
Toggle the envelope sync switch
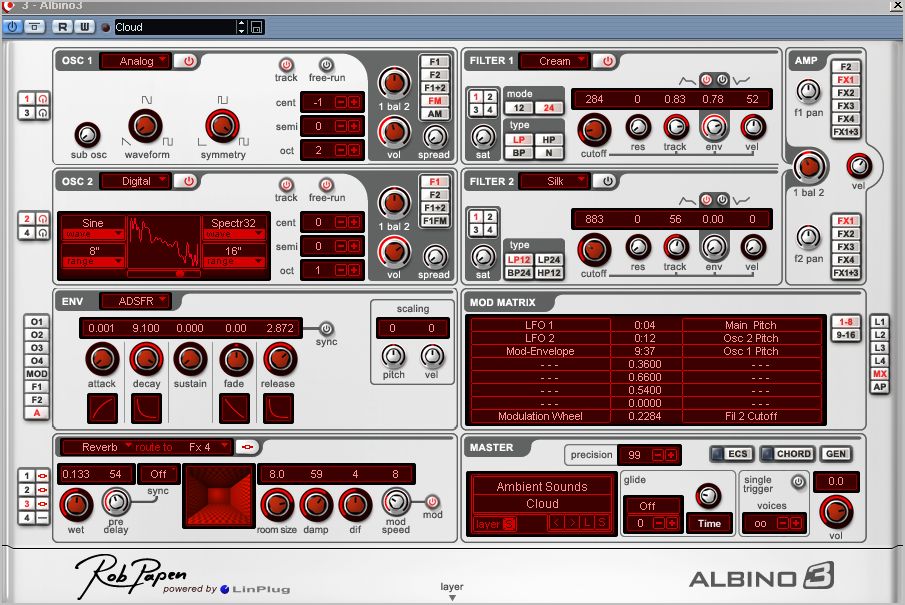click(326, 328)
